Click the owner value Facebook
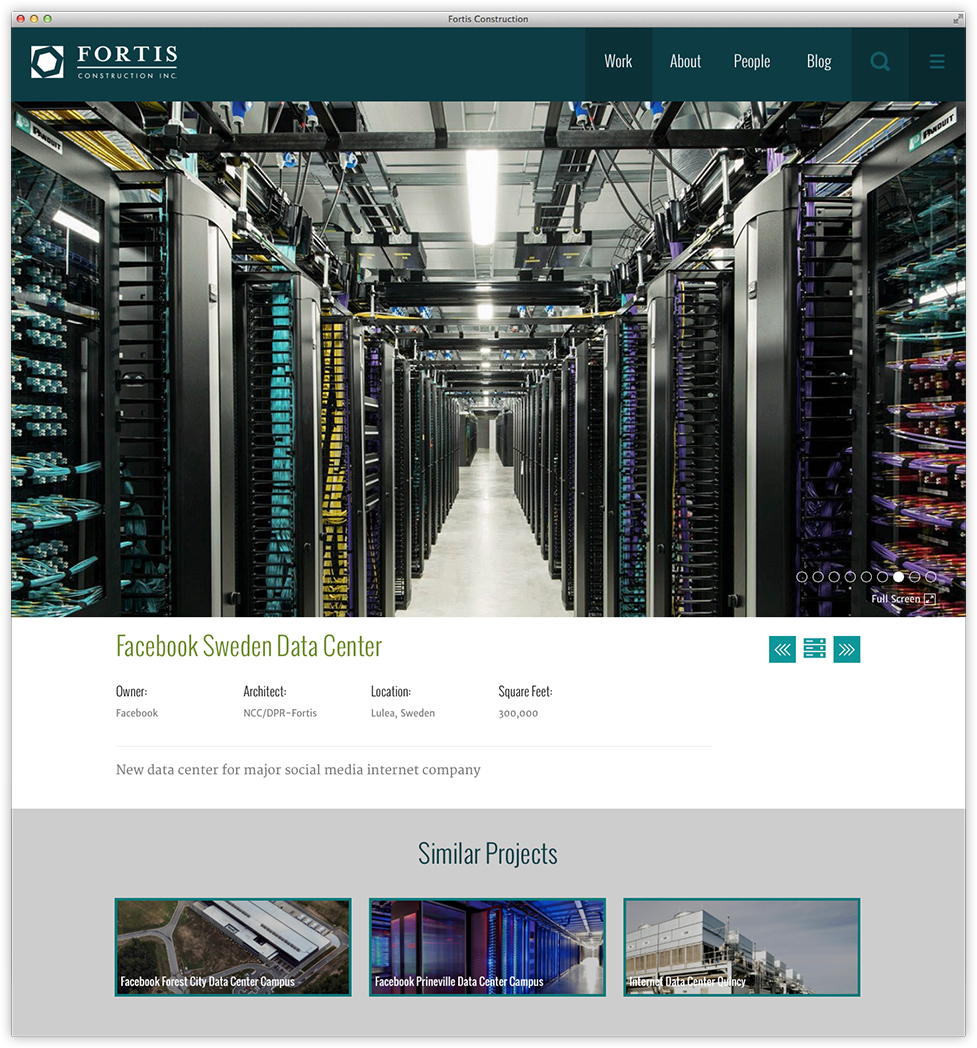The image size is (977, 1048). coord(137,713)
